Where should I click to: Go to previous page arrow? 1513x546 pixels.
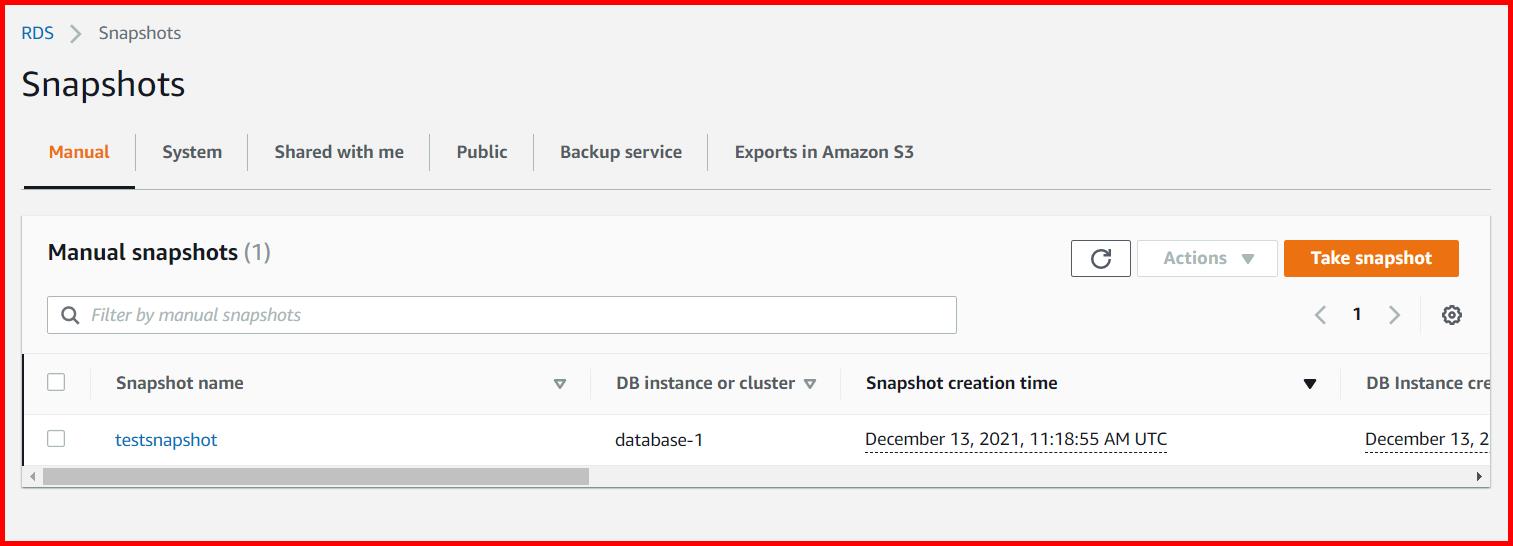pos(1320,315)
